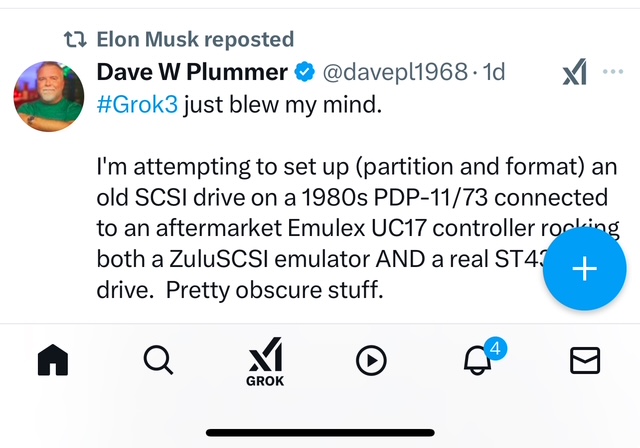Open the post's three-dot more menu
The height and width of the screenshot is (448, 640).
(613, 72)
